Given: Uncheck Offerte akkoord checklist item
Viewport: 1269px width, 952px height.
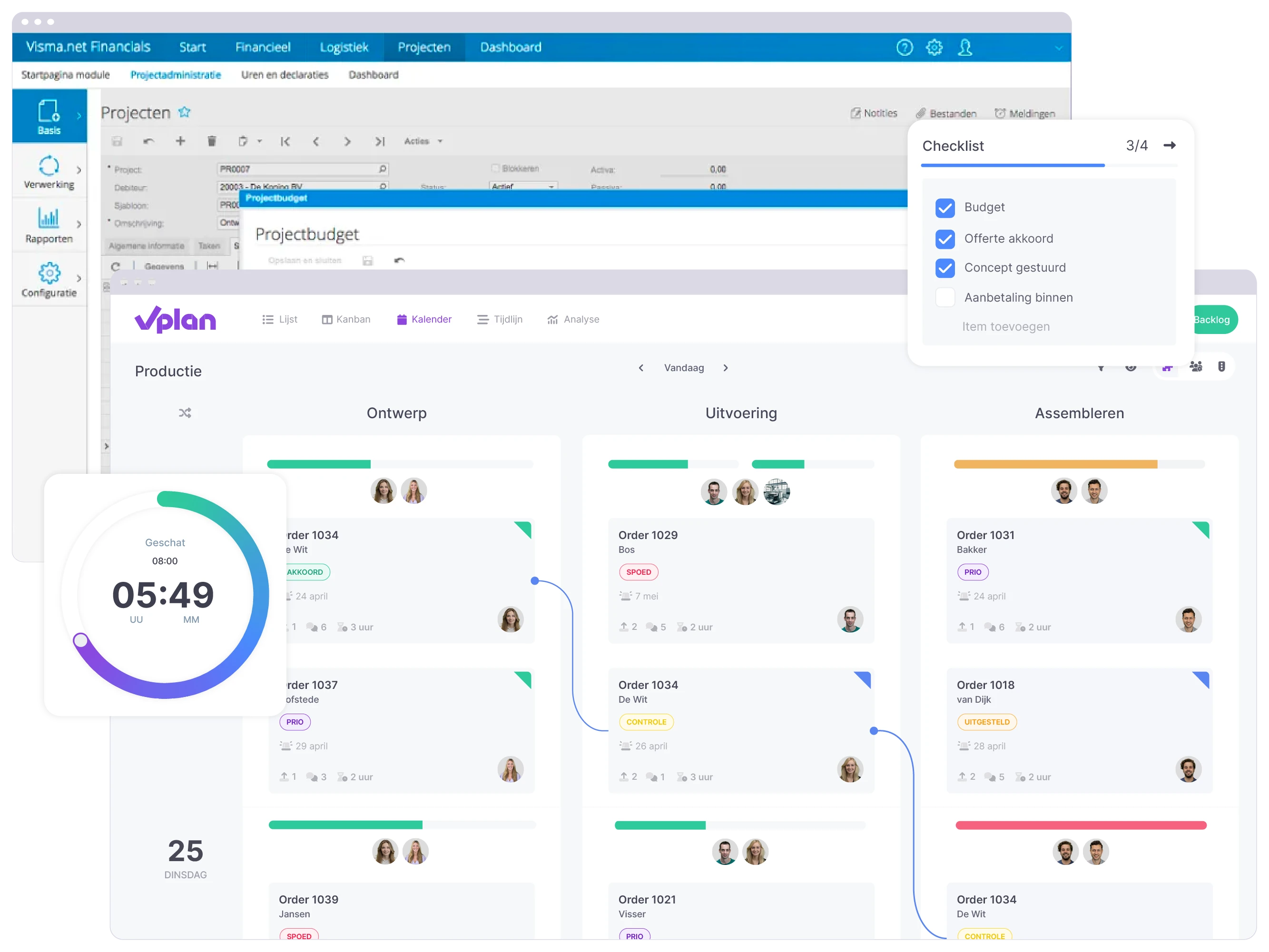Looking at the screenshot, I should point(945,238).
